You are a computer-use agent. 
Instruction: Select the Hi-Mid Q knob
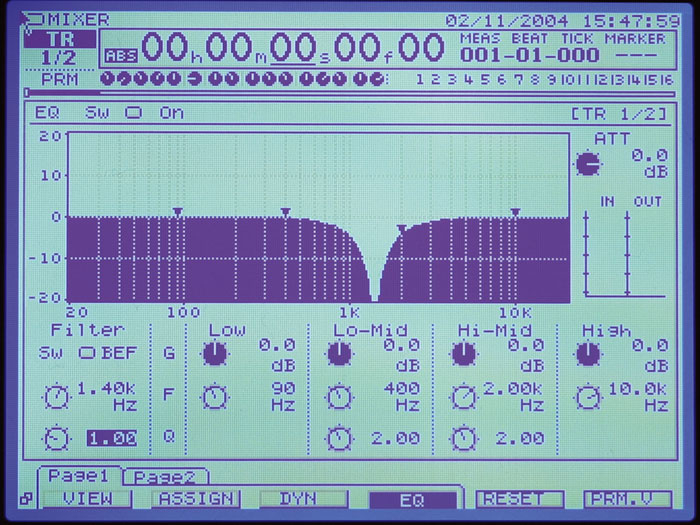click(463, 438)
